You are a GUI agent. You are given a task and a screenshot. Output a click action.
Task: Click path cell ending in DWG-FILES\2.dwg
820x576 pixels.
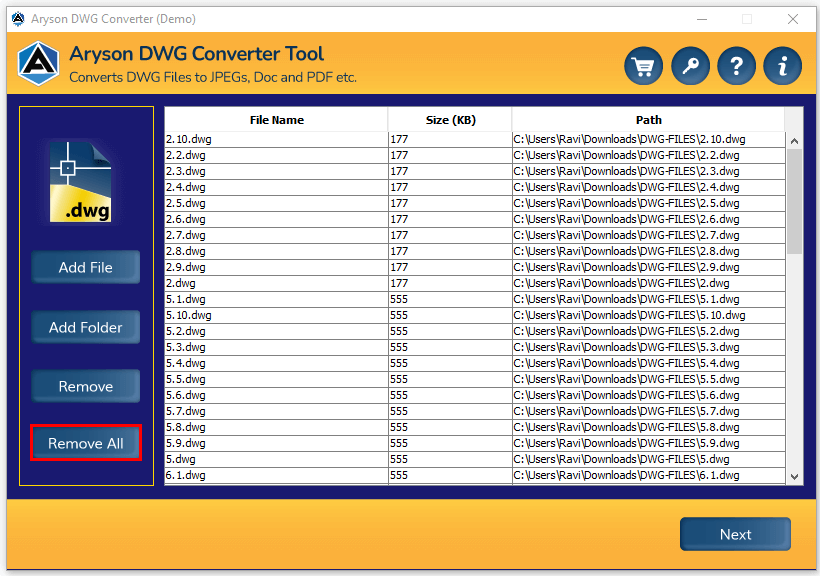648,283
